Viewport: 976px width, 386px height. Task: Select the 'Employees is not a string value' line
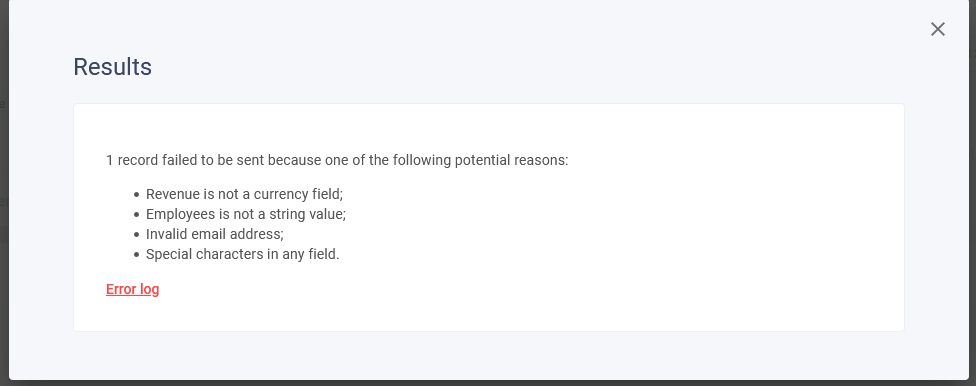pyautogui.click(x=246, y=214)
